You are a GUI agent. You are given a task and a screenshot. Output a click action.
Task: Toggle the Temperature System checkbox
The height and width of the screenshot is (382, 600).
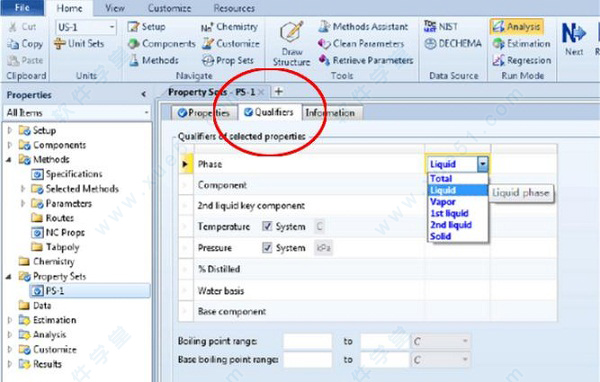pos(267,226)
